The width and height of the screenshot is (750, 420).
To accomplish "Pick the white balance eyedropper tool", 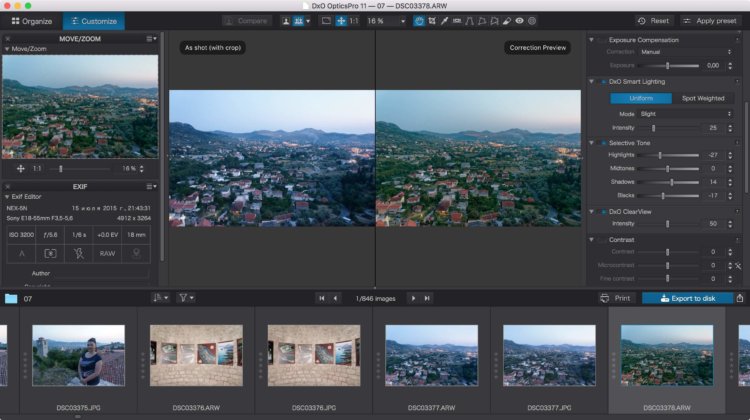I will coord(444,21).
